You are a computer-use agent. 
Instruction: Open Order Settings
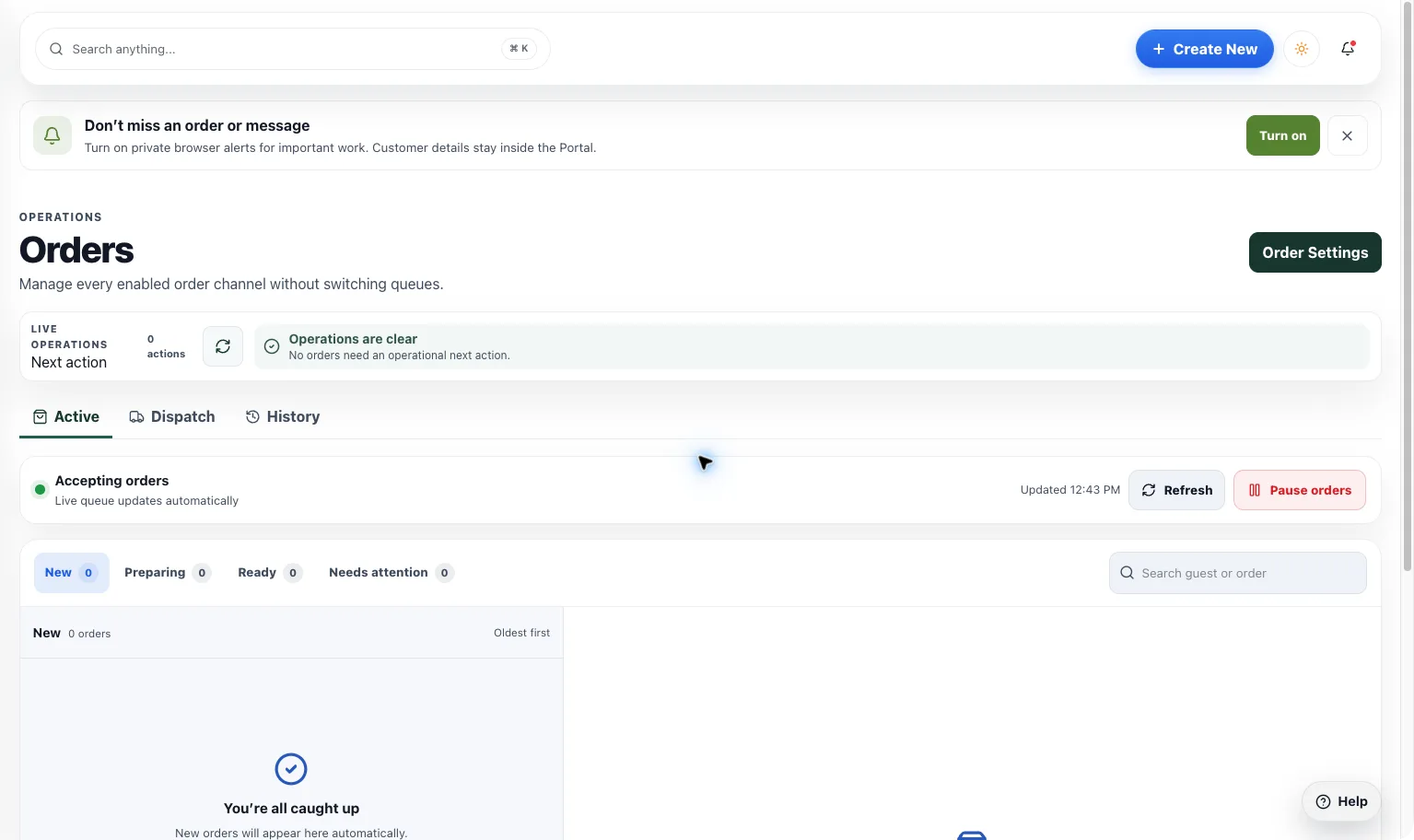tap(1315, 252)
